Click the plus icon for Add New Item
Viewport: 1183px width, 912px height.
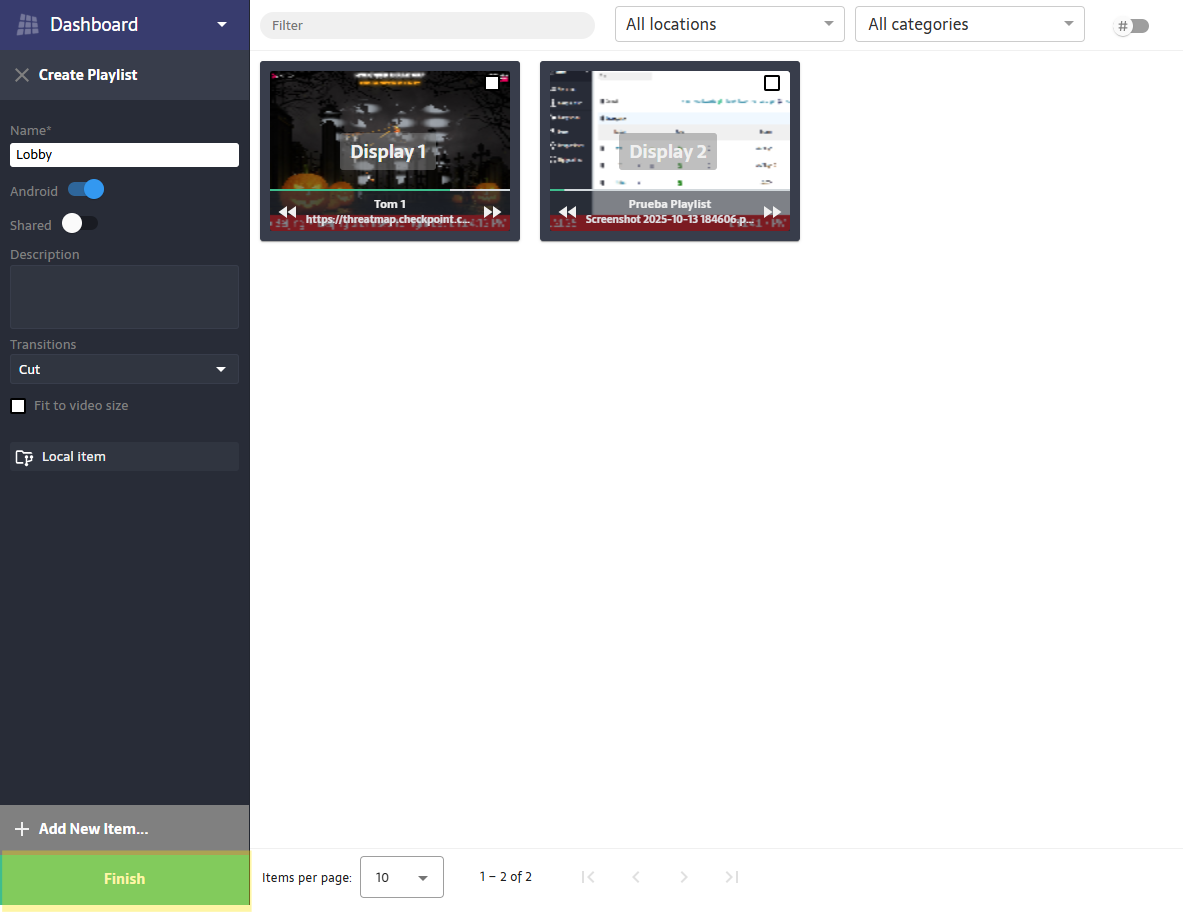[22, 829]
